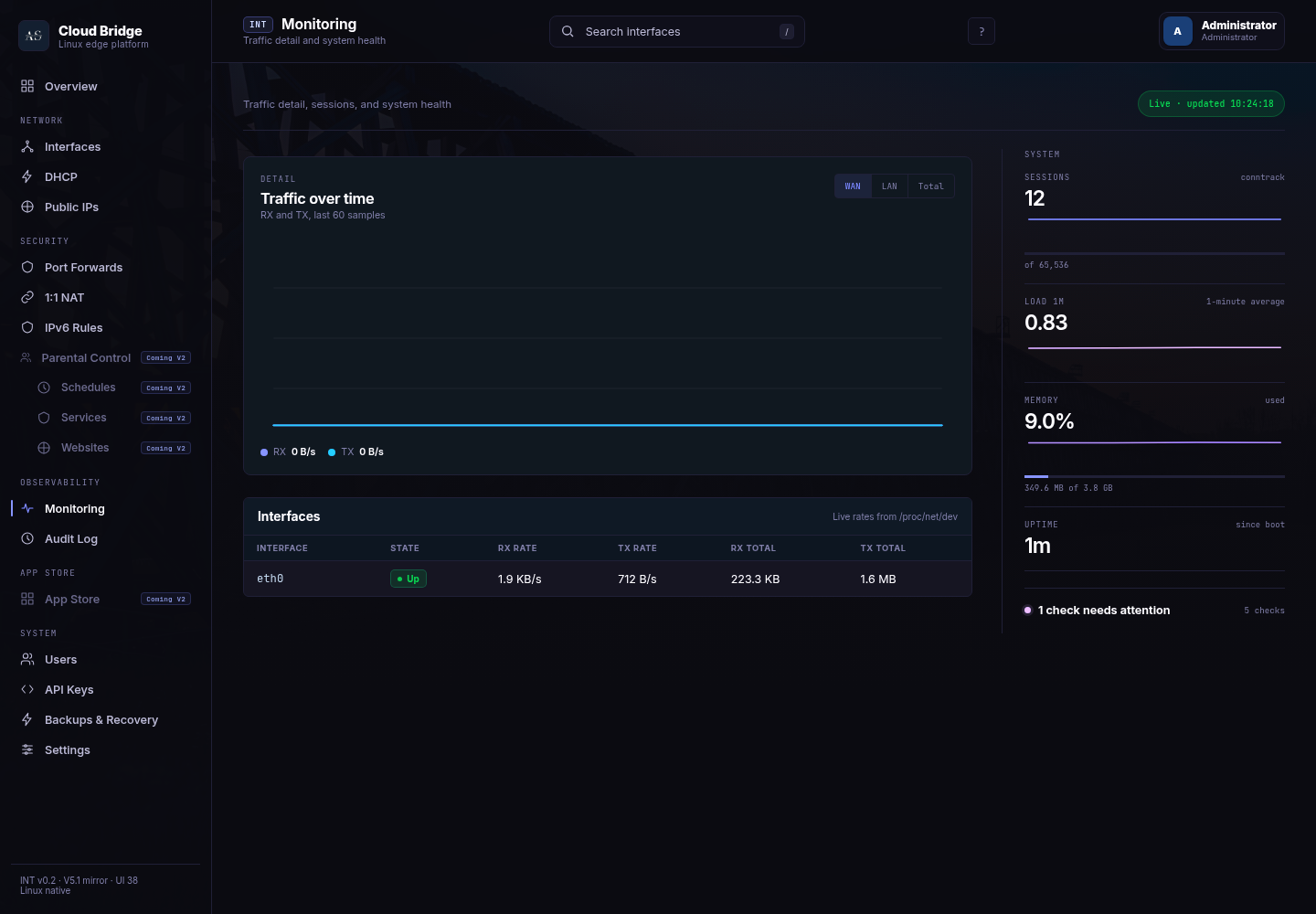This screenshot has width=1316, height=914.
Task: Click the Live updated status badge
Action: pyautogui.click(x=1211, y=104)
